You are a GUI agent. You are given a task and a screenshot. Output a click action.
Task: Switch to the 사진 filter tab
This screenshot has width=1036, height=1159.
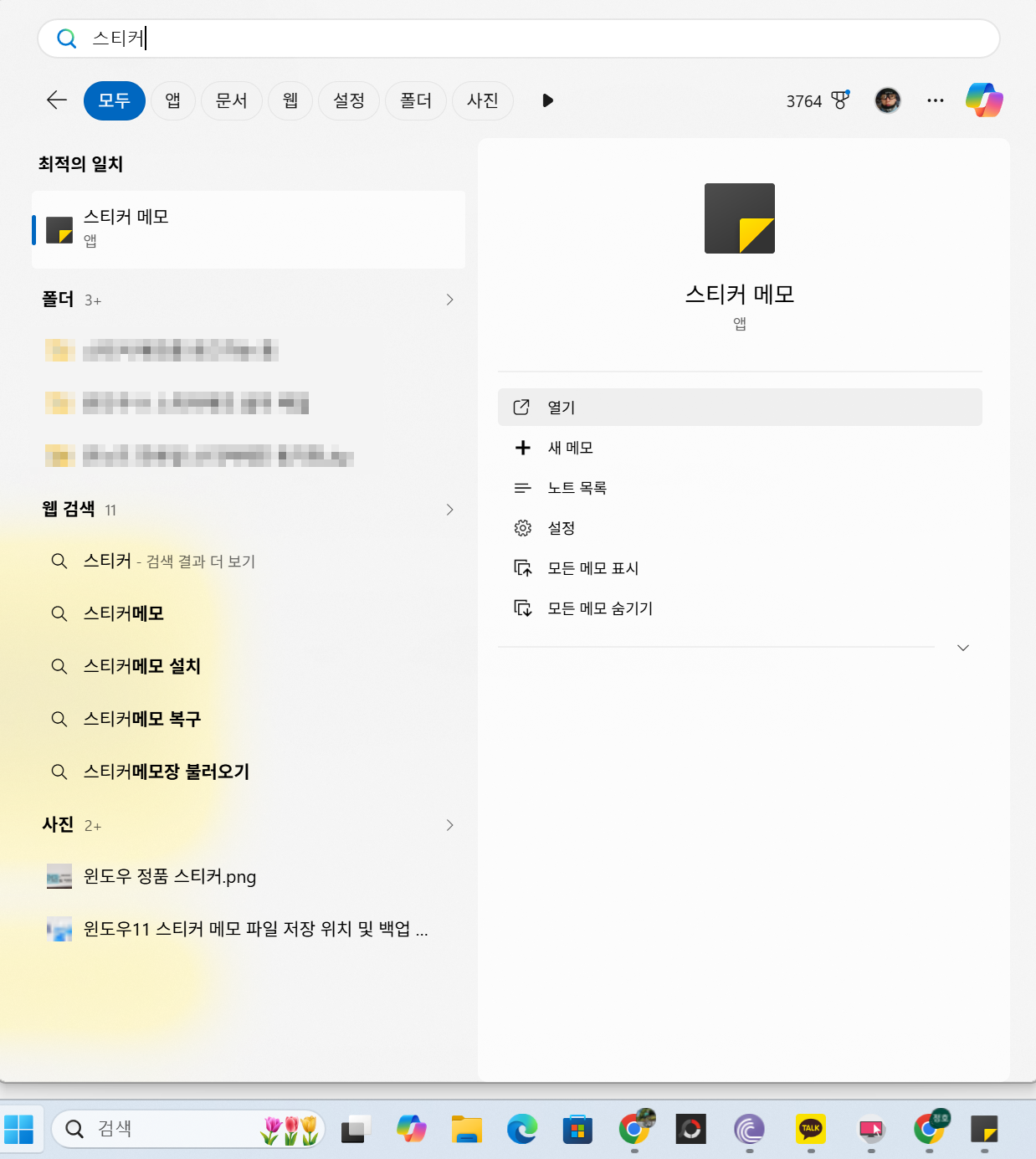pyautogui.click(x=482, y=100)
